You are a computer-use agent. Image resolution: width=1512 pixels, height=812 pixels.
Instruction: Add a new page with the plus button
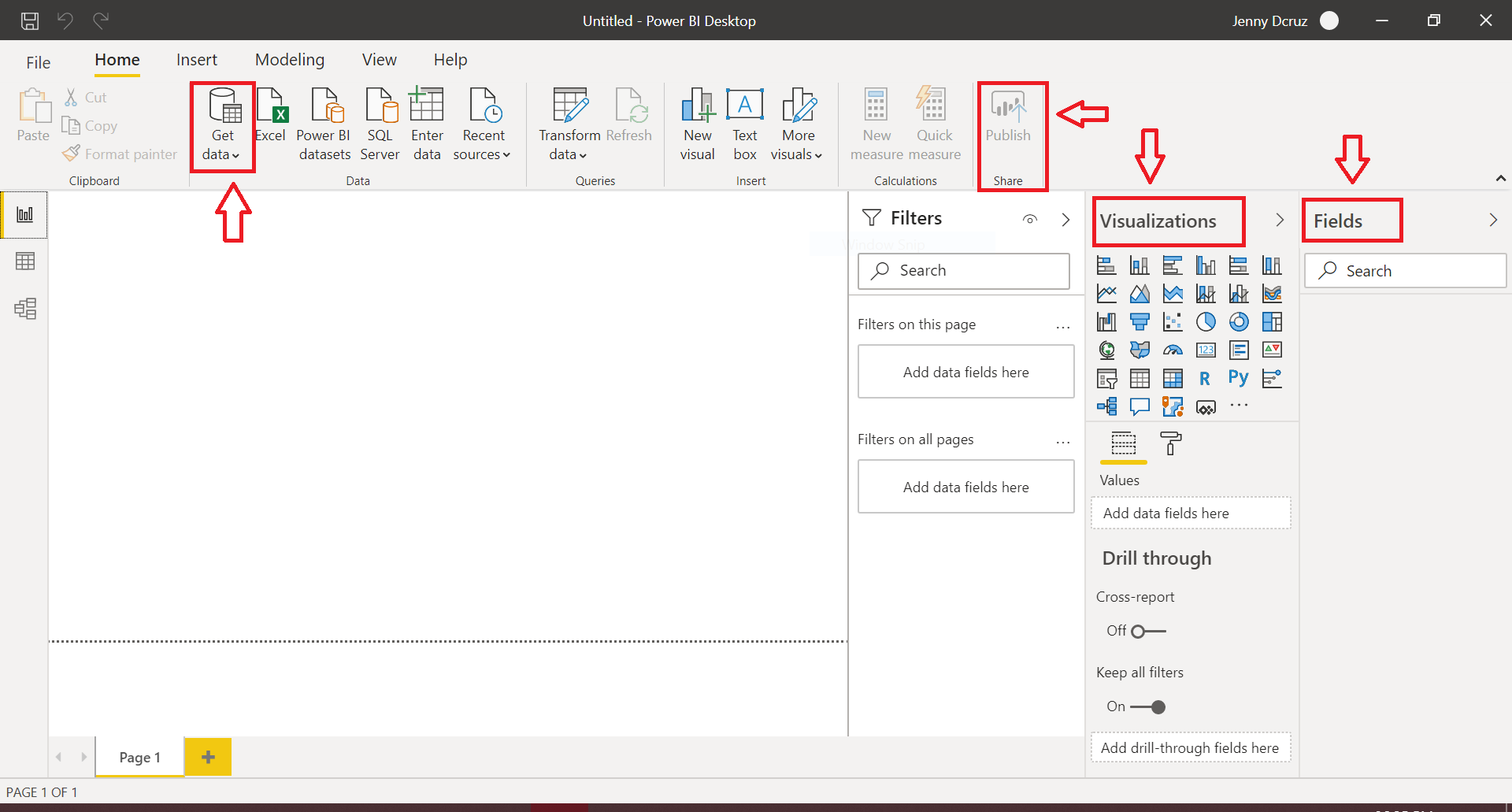pyautogui.click(x=207, y=756)
